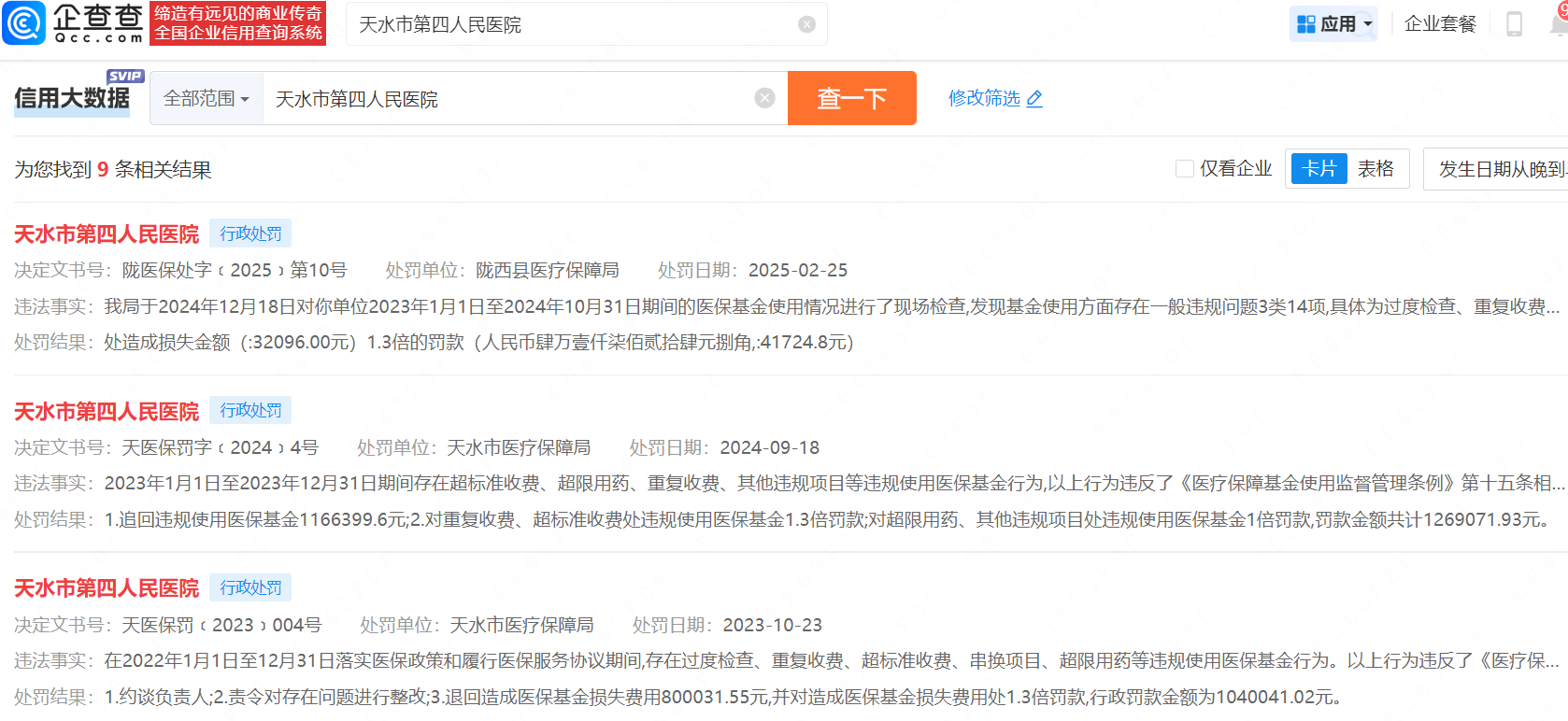Open the first 天水市第四人民医院 result dated 2025-02-25

pyautogui.click(x=107, y=233)
